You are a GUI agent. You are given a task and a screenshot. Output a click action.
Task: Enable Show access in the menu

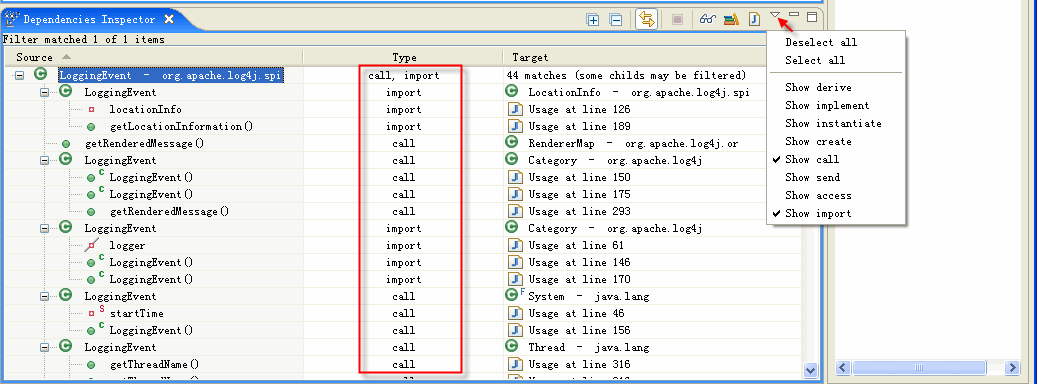[818, 196]
